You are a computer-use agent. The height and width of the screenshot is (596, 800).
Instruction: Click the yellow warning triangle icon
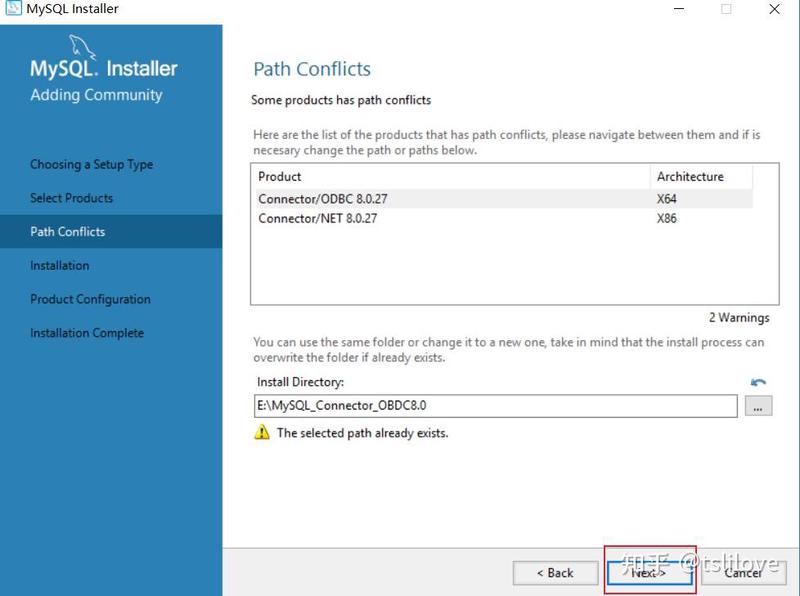(x=262, y=432)
